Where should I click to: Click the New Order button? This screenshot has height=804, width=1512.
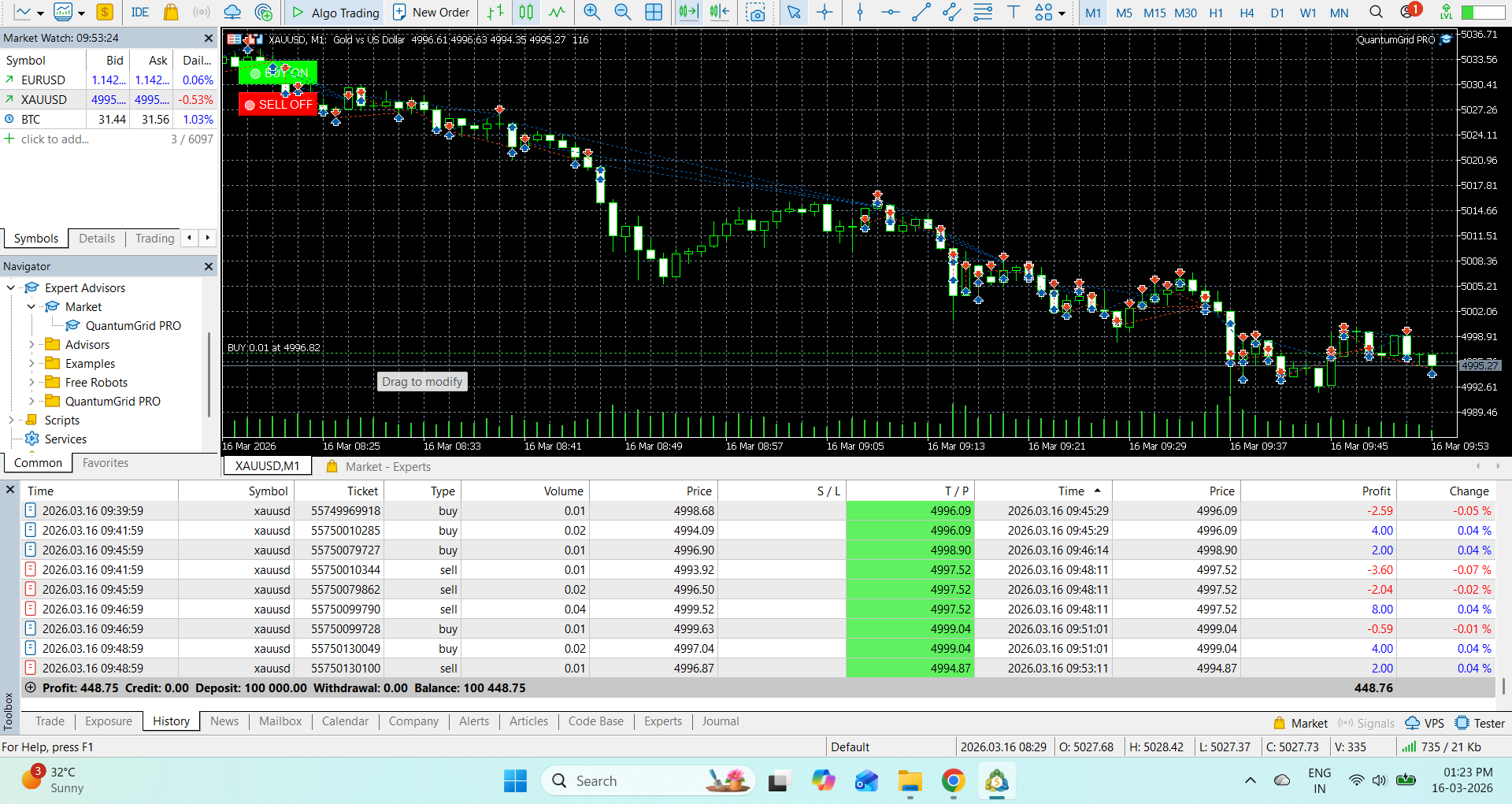click(x=431, y=12)
